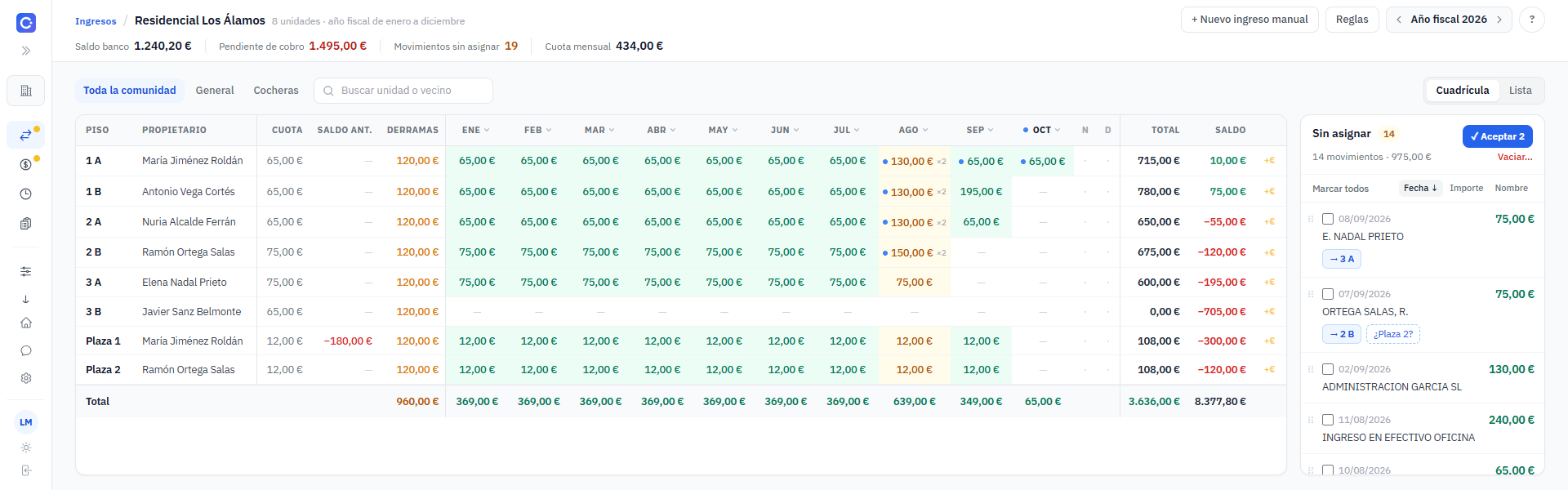This screenshot has height=490, width=1568.
Task: Click Nuevo ingreso manual button
Action: coord(1249,20)
